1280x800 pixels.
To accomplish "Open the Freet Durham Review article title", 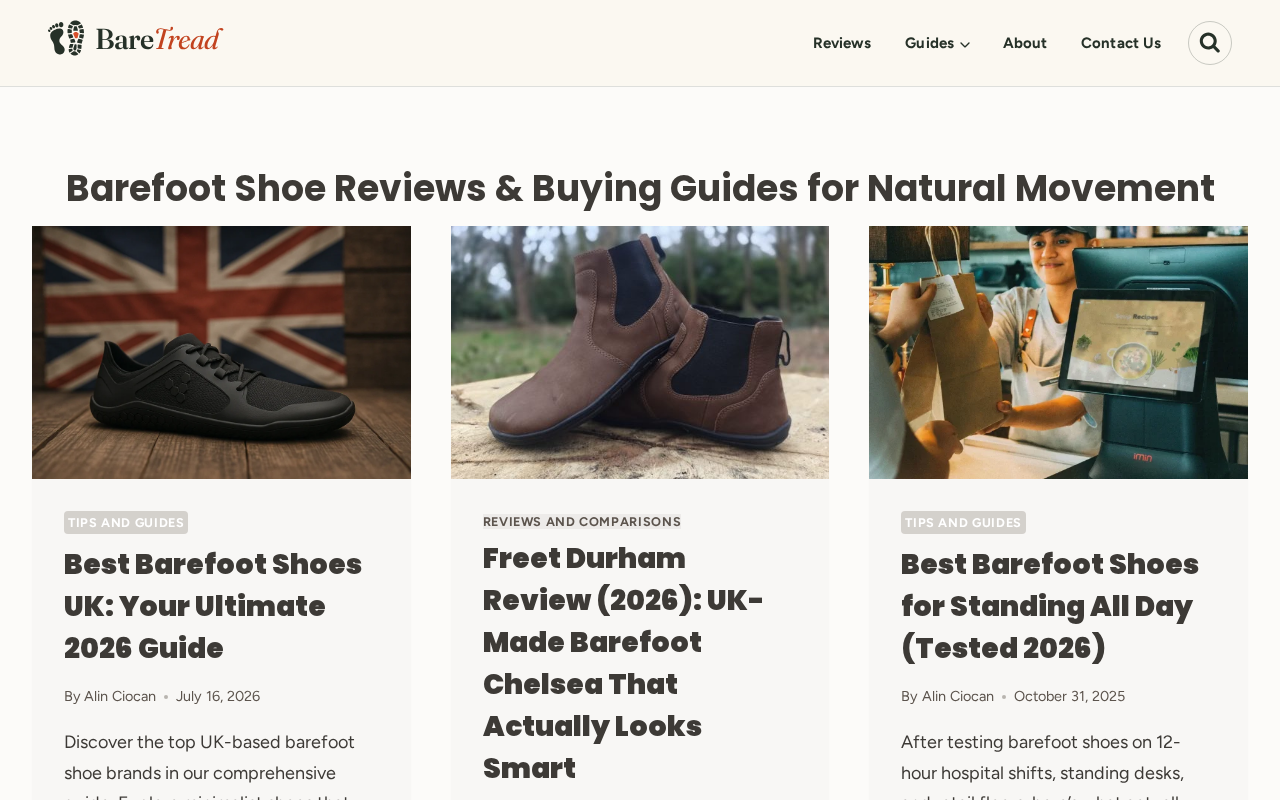I will 623,663.
